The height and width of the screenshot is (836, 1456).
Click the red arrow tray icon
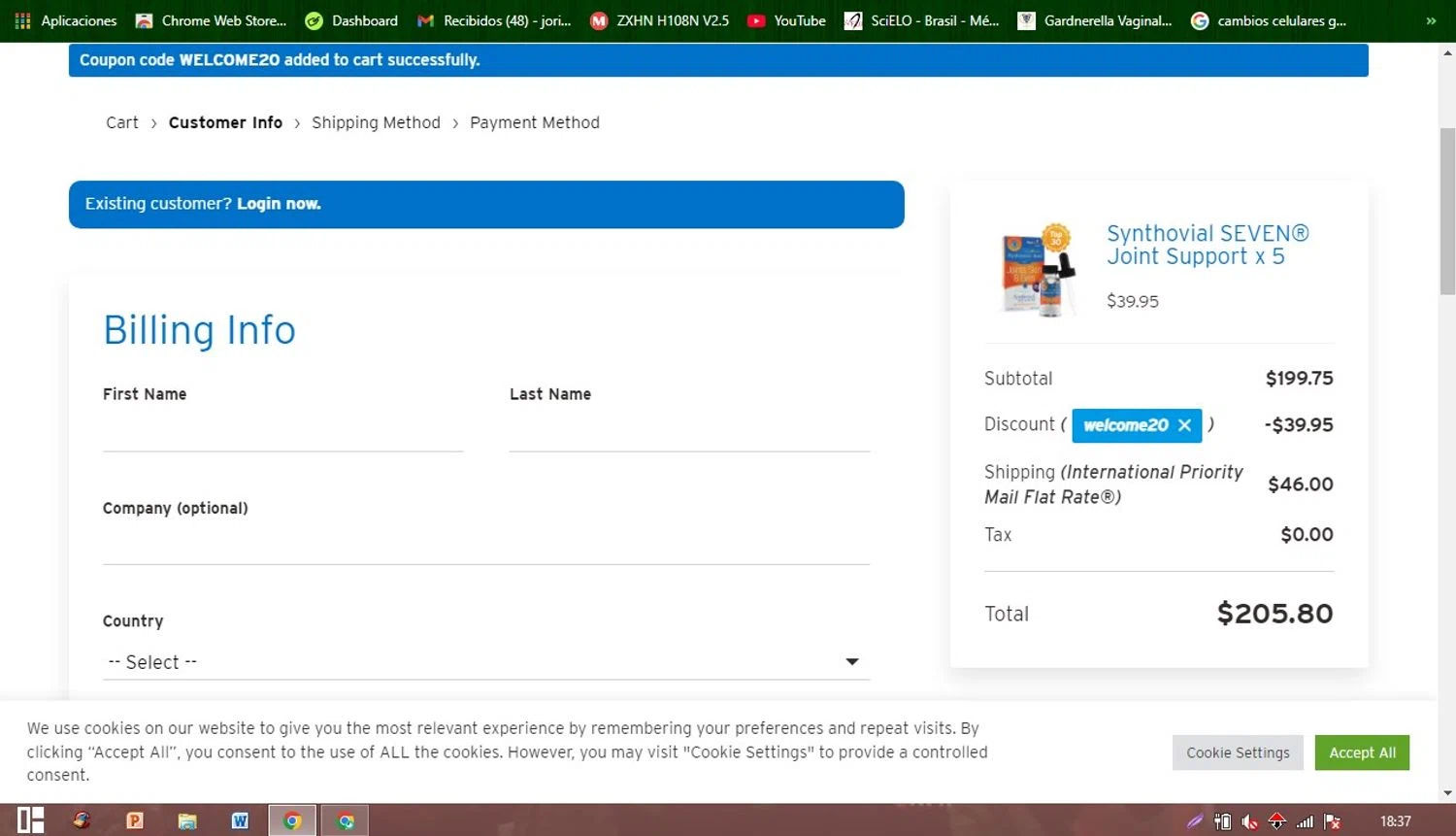[1277, 821]
